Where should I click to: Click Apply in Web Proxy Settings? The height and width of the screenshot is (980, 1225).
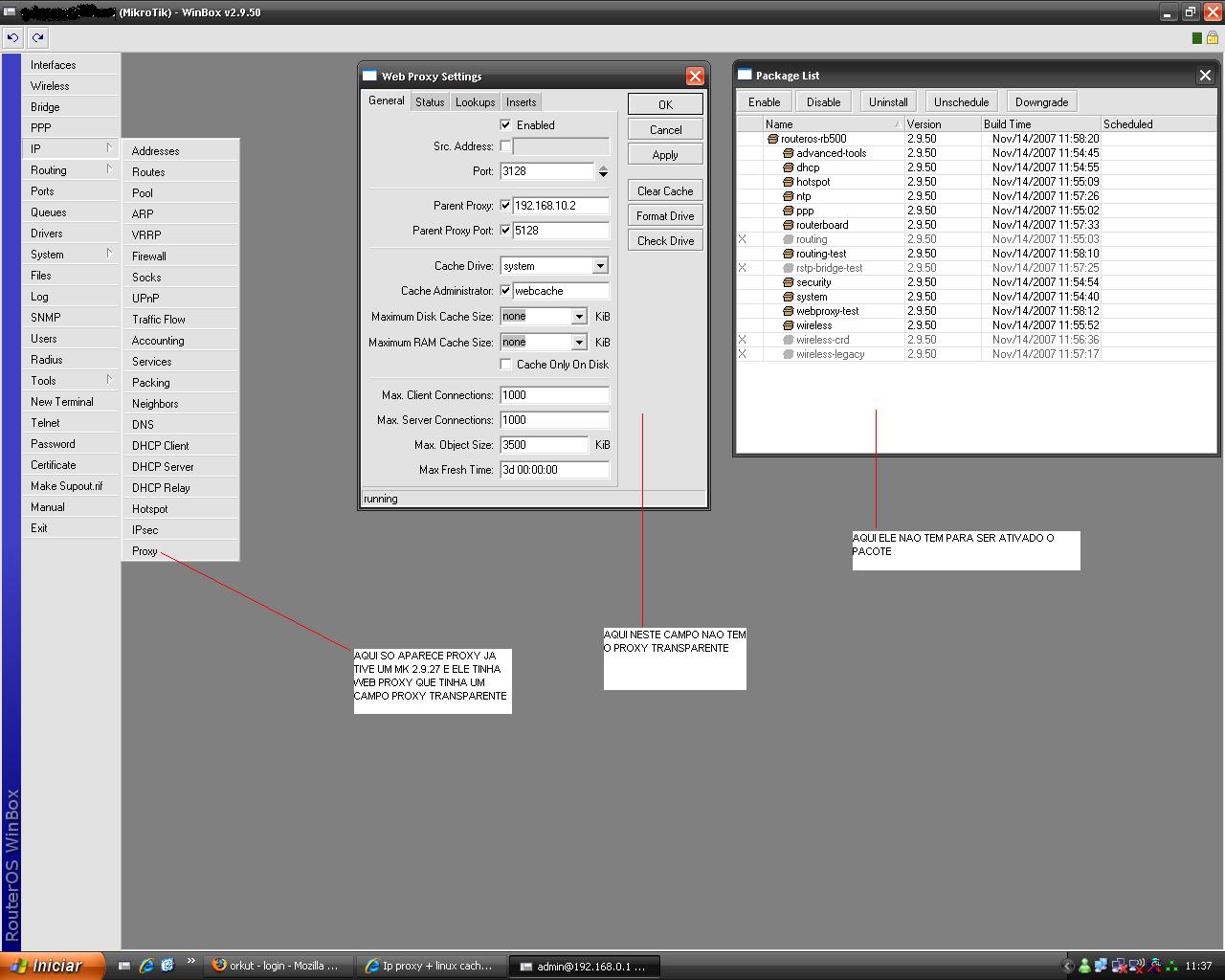(665, 154)
